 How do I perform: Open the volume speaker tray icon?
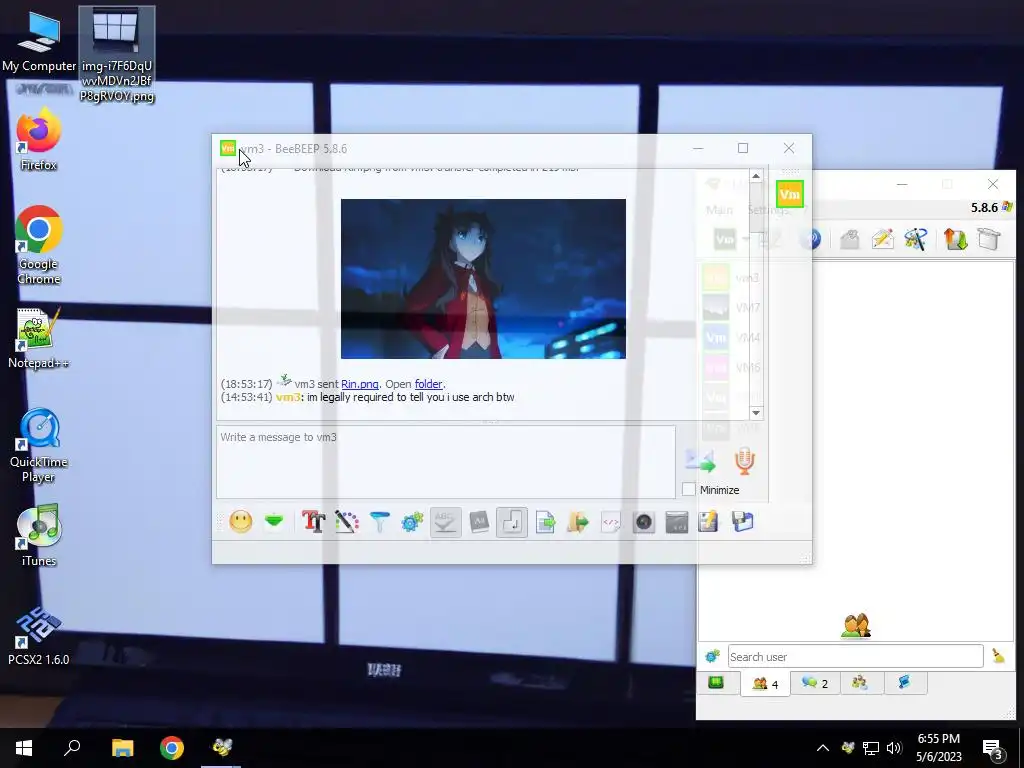pyautogui.click(x=894, y=748)
